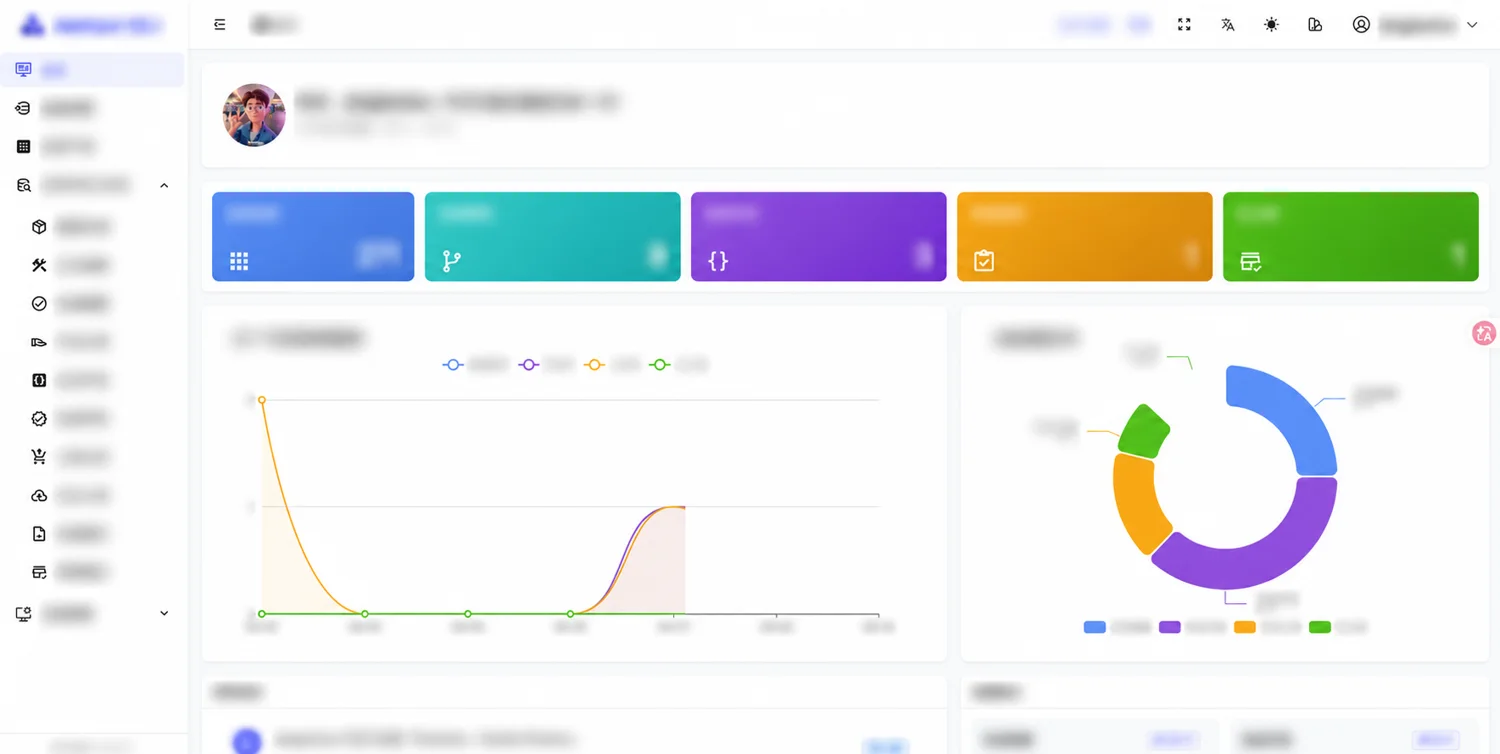Screen dimensions: 1500x754
Task: Open the teal stat card with branch icon
Action: [x=553, y=237]
